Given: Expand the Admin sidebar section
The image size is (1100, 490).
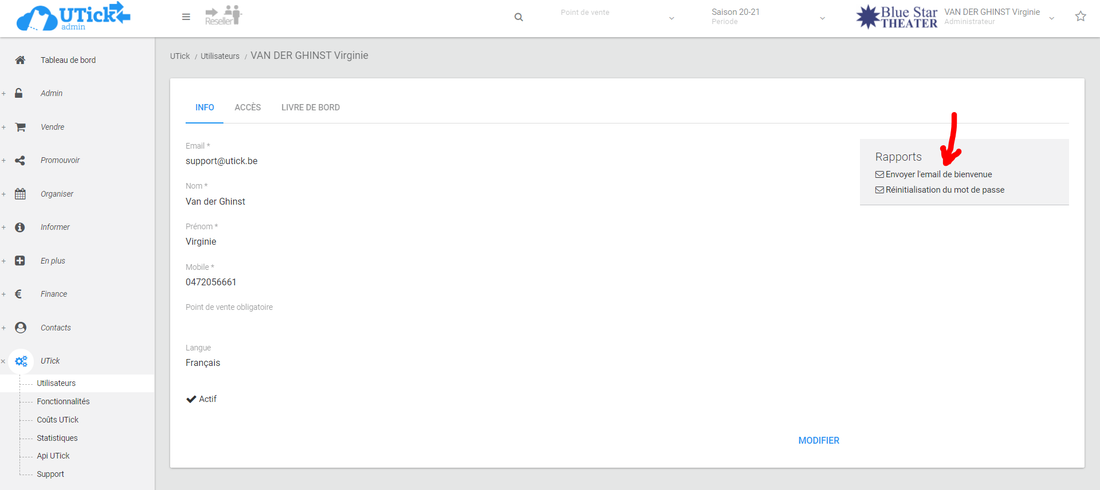Looking at the screenshot, I should pos(4,94).
